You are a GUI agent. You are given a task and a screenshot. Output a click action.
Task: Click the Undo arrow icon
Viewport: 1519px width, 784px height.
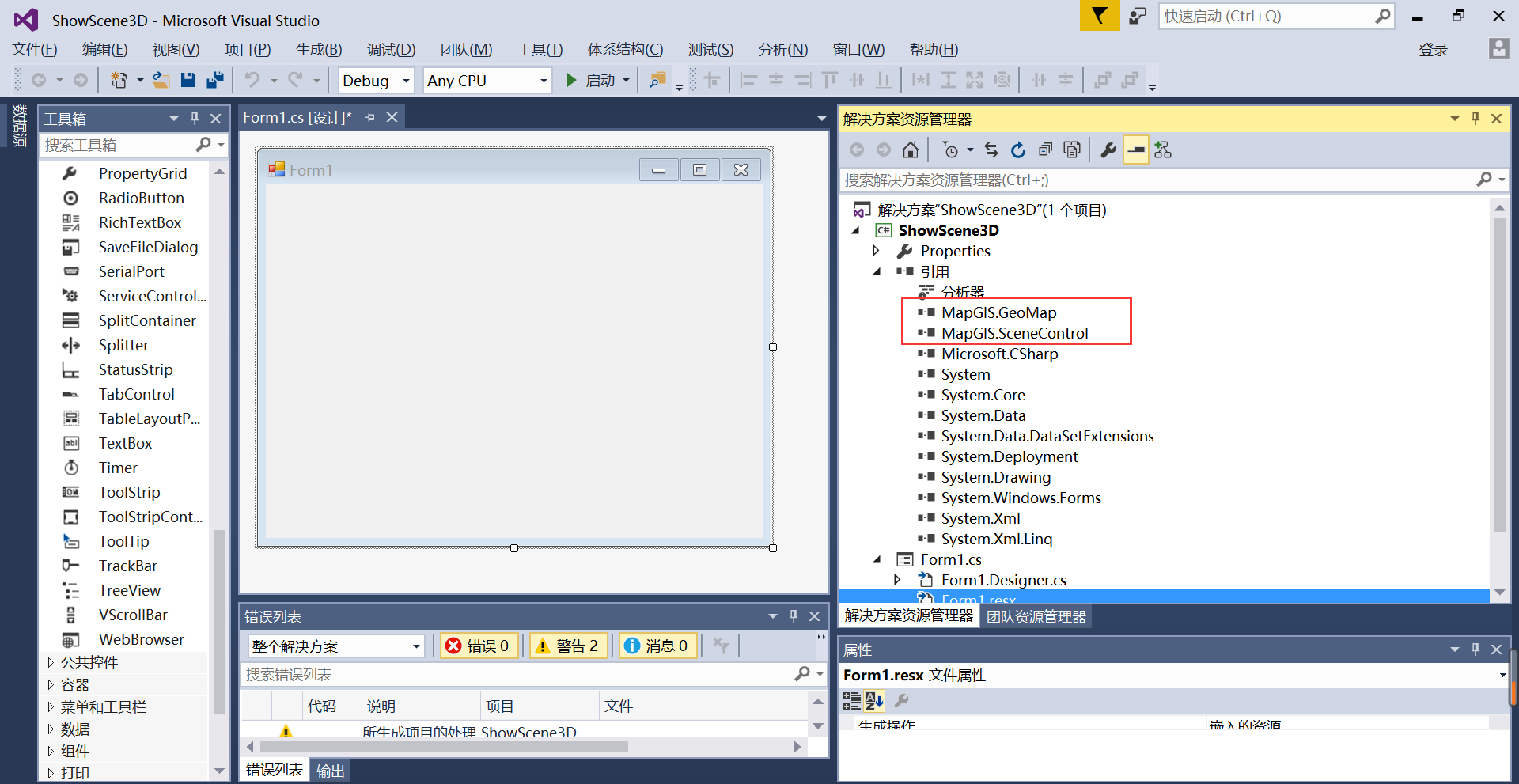252,80
